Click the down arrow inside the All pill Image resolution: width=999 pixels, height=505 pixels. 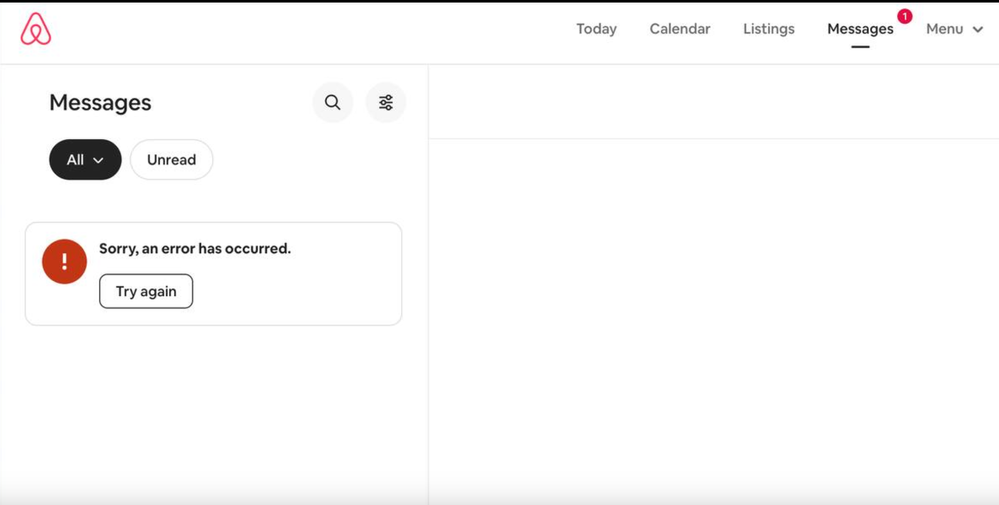pyautogui.click(x=98, y=161)
